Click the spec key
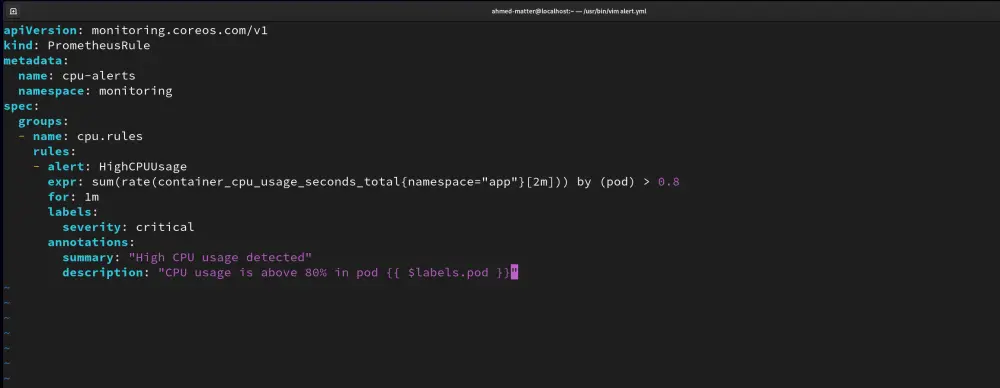This screenshot has width=1000, height=388. [18, 106]
